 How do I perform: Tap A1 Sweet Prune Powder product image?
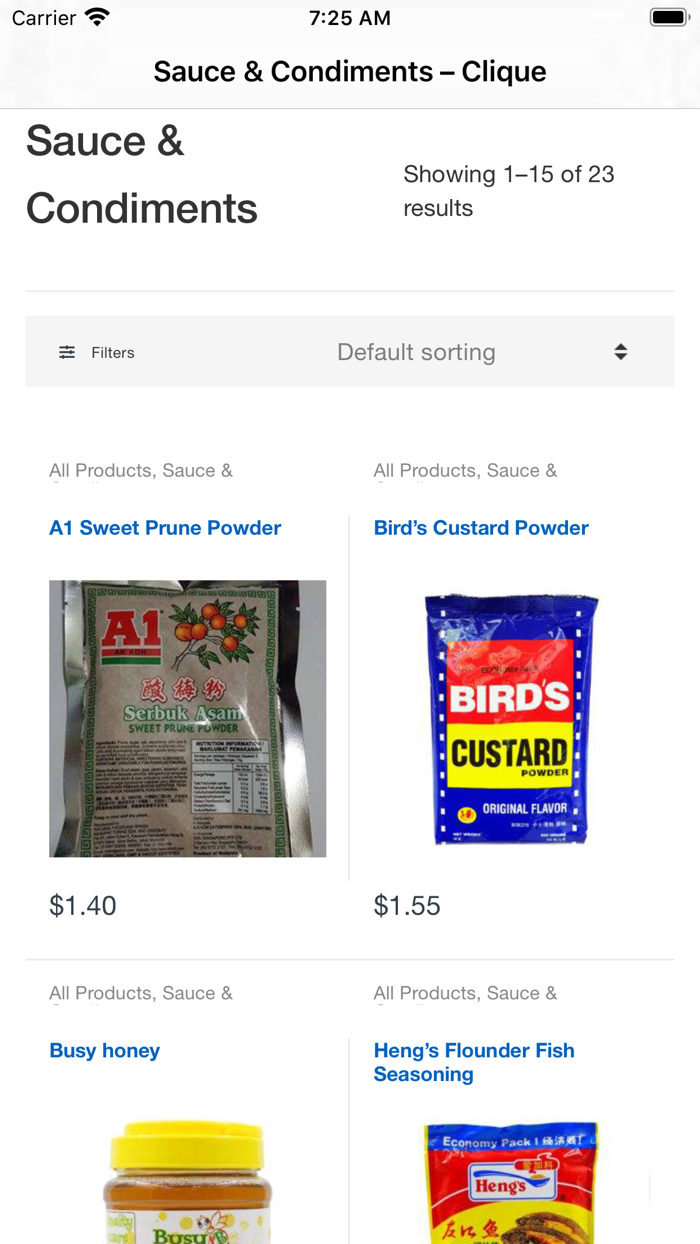188,718
